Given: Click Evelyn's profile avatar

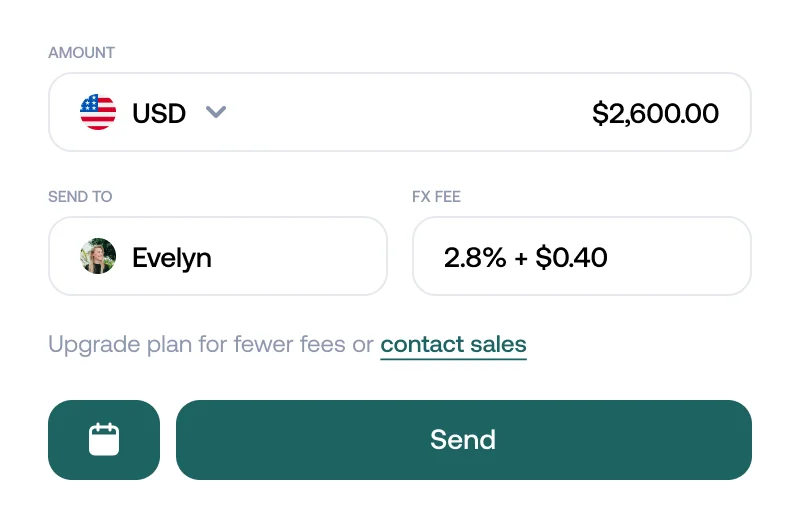Looking at the screenshot, I should (98, 256).
